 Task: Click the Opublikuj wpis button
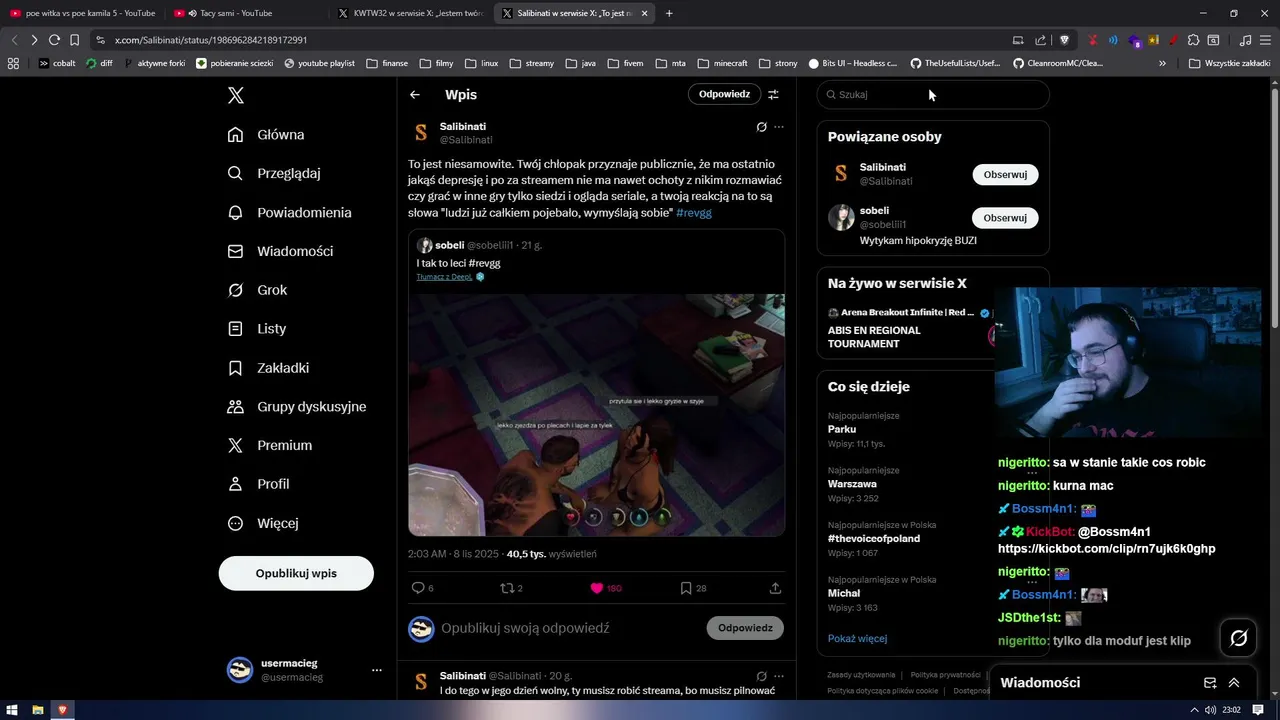[x=296, y=573]
